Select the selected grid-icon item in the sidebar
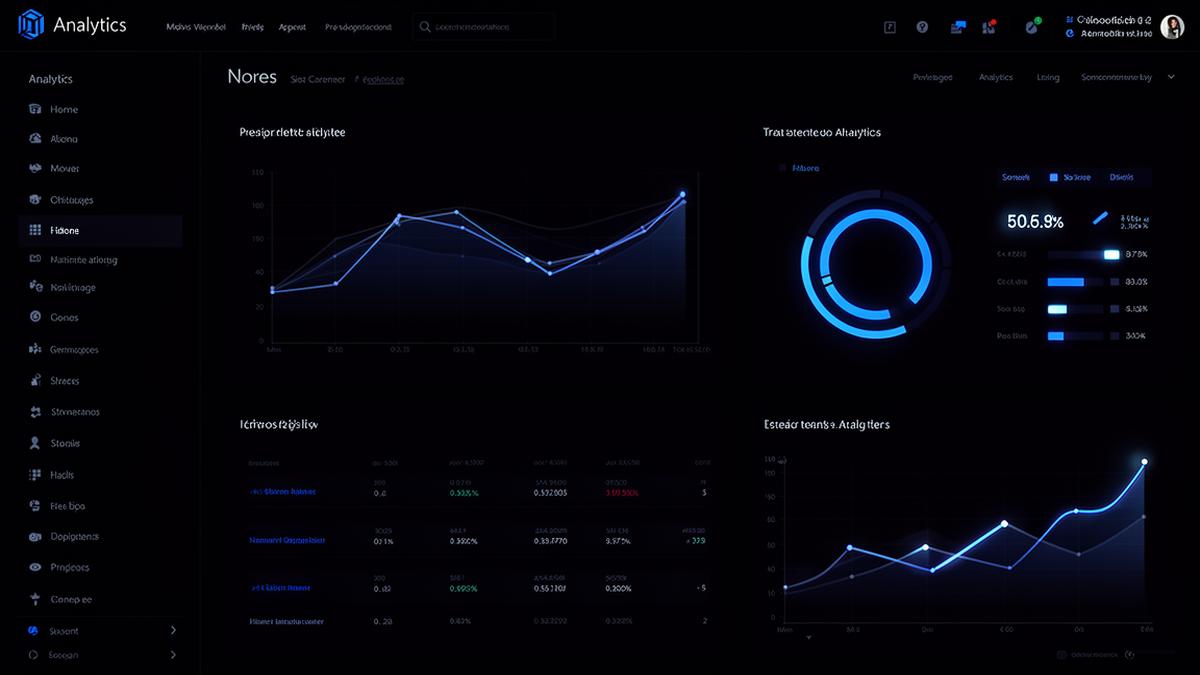1200x675 pixels. pos(100,230)
